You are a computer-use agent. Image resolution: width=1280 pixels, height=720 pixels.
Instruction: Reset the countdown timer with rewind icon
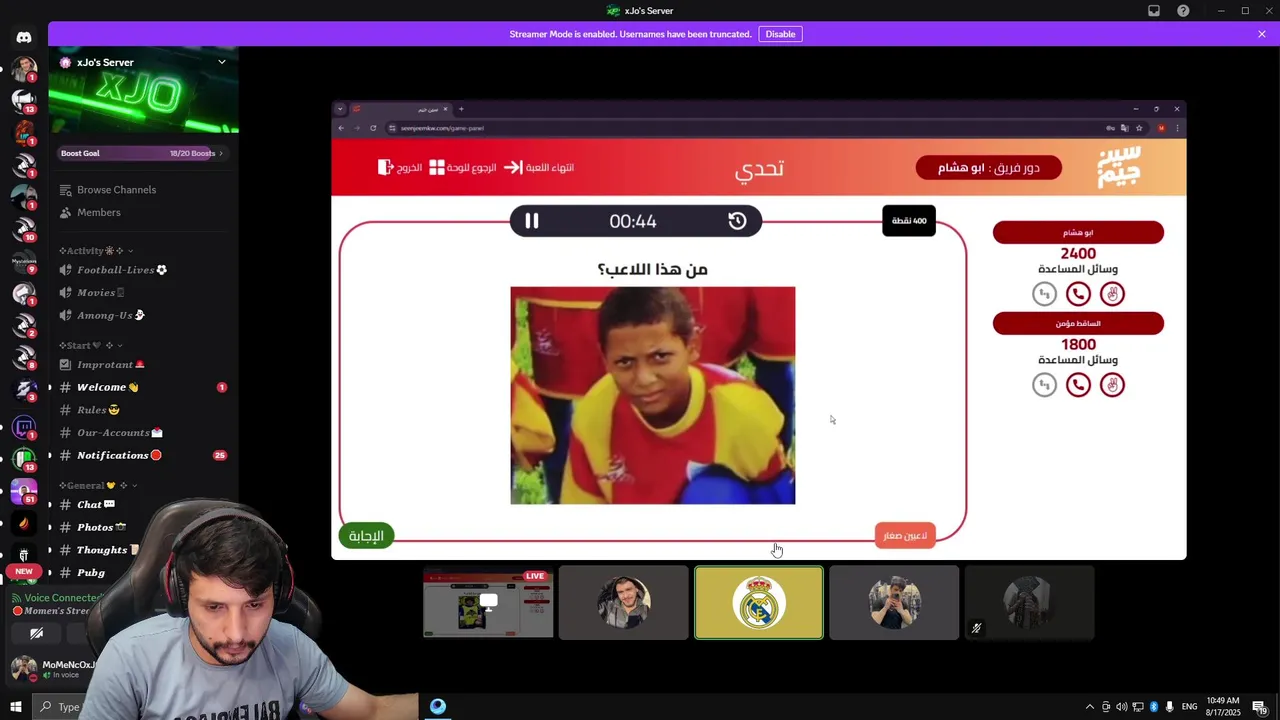click(737, 221)
